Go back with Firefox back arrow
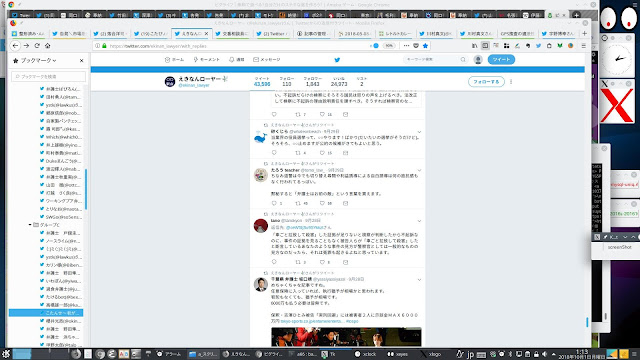The width and height of the screenshot is (640, 360). point(16,46)
